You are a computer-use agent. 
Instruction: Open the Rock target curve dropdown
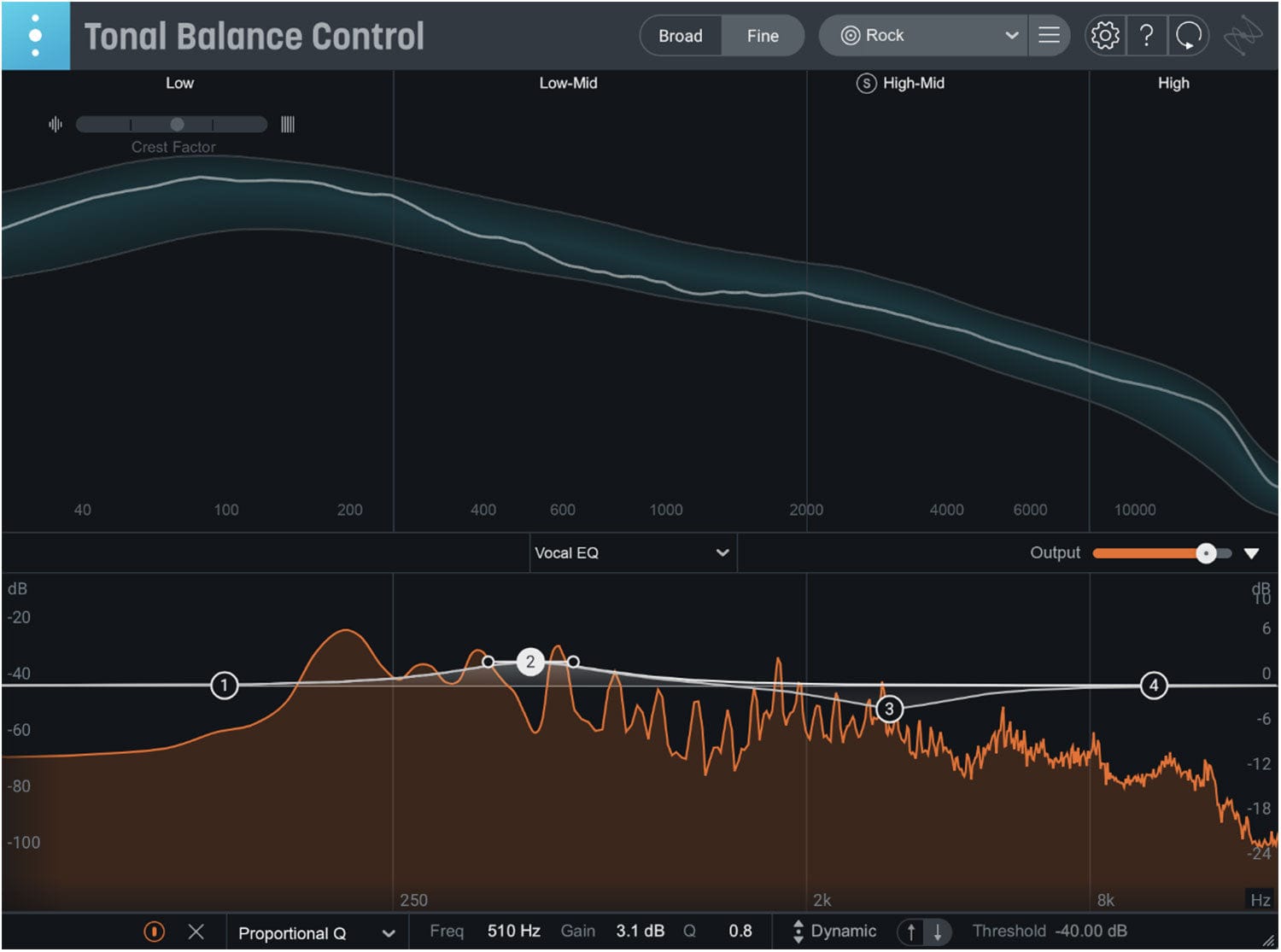click(x=922, y=36)
